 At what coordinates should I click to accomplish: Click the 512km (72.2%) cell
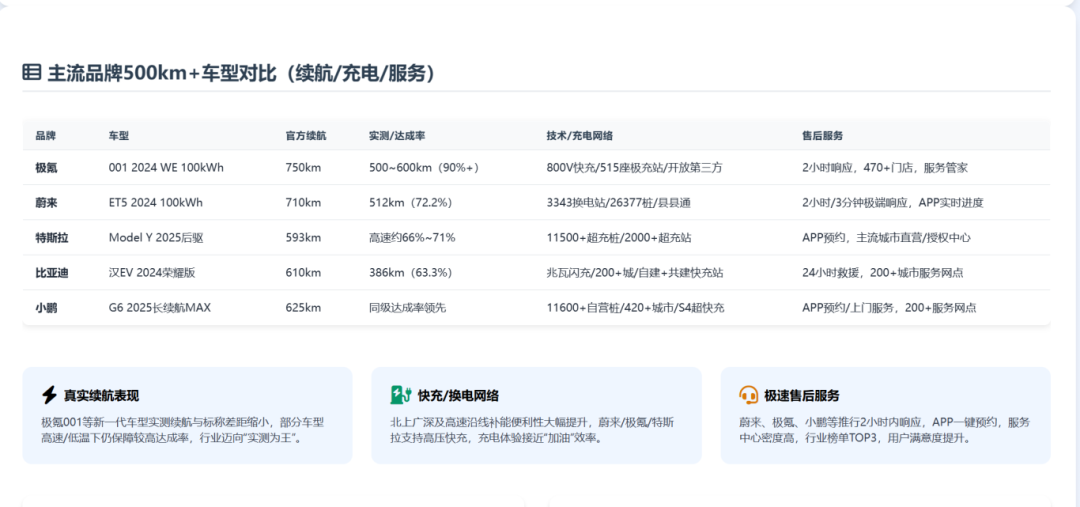click(x=411, y=203)
